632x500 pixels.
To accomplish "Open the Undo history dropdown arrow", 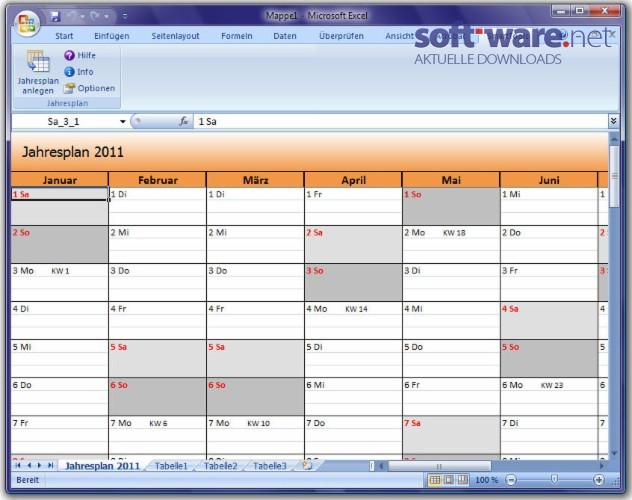I will click(83, 17).
